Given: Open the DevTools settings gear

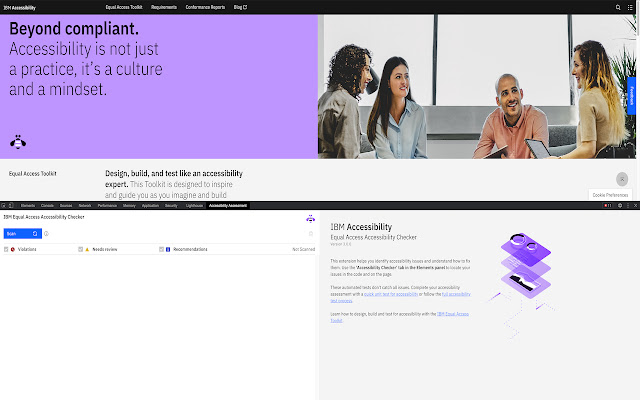Looking at the screenshot, I should 620,205.
